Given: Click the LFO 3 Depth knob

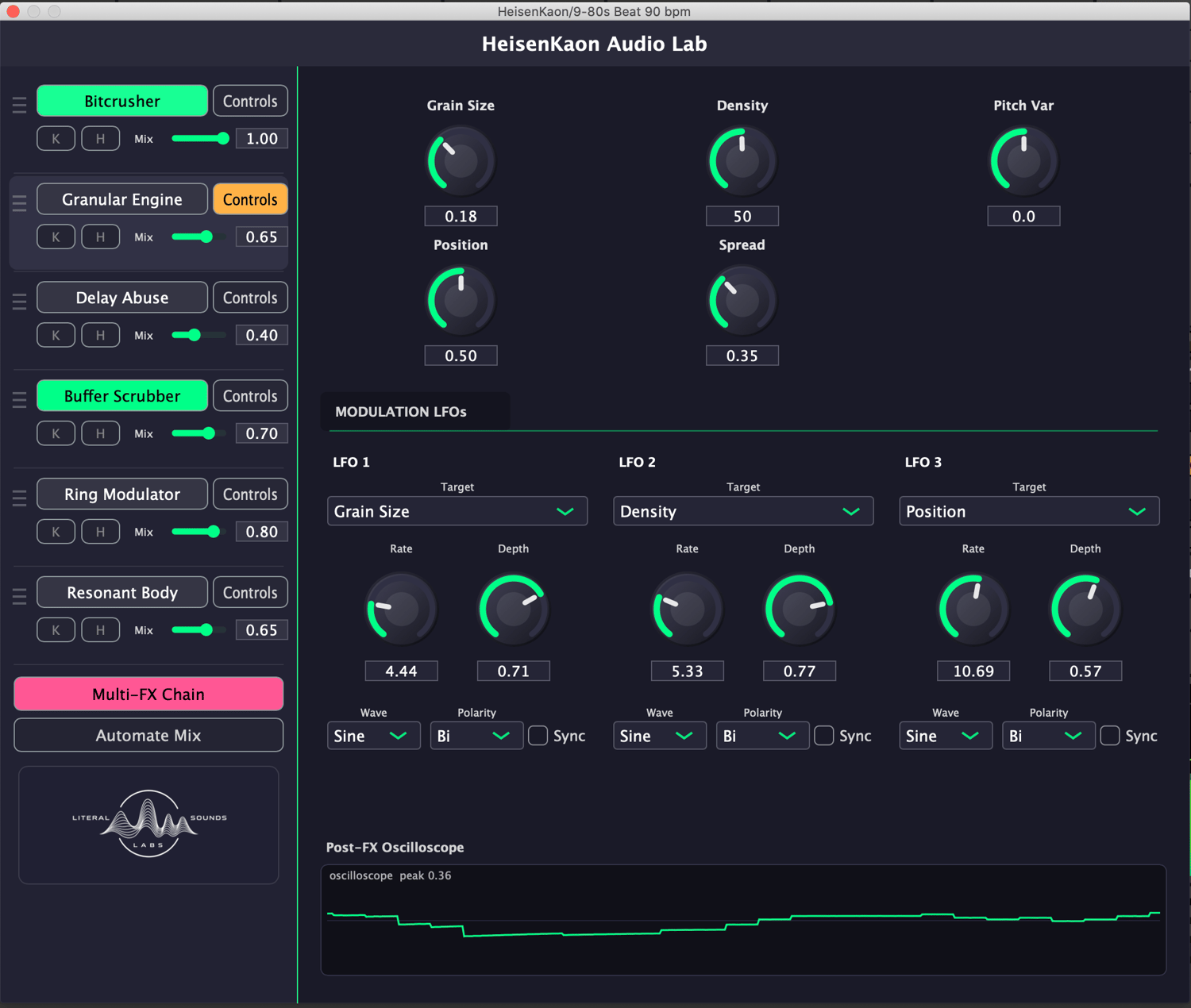Looking at the screenshot, I should (1085, 610).
